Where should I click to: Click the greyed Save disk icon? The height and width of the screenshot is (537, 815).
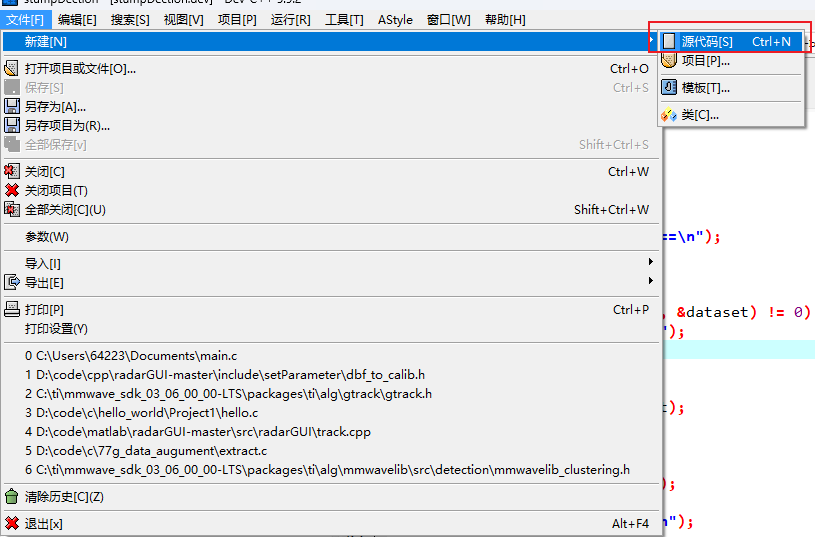point(11,87)
